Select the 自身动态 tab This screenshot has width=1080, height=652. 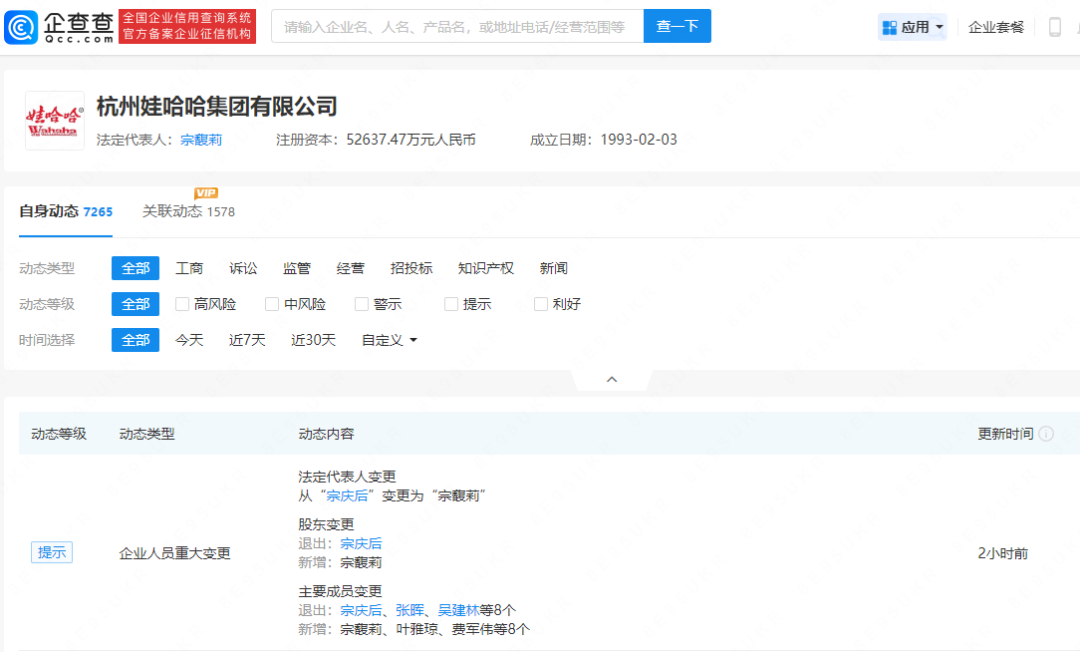pyautogui.click(x=53, y=211)
